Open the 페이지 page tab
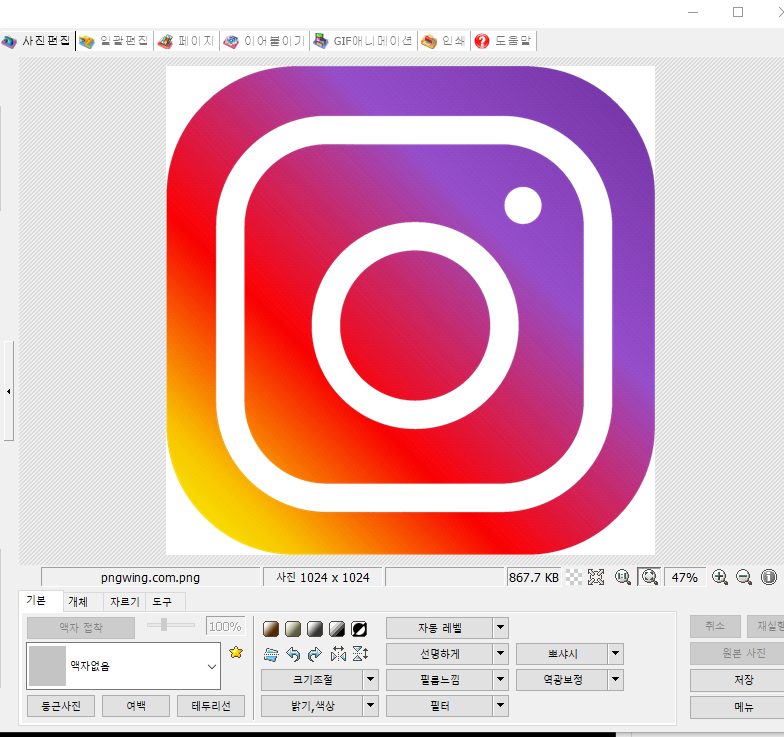Screen dimensions: 784x737 (x=186, y=41)
